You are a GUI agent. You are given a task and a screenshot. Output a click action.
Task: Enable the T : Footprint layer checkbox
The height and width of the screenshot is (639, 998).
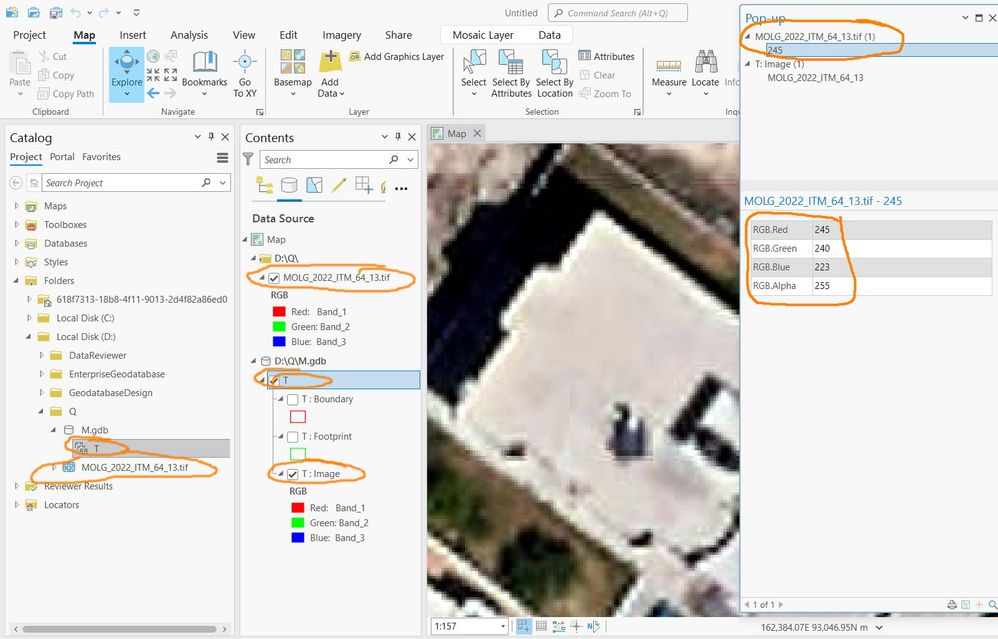point(293,437)
